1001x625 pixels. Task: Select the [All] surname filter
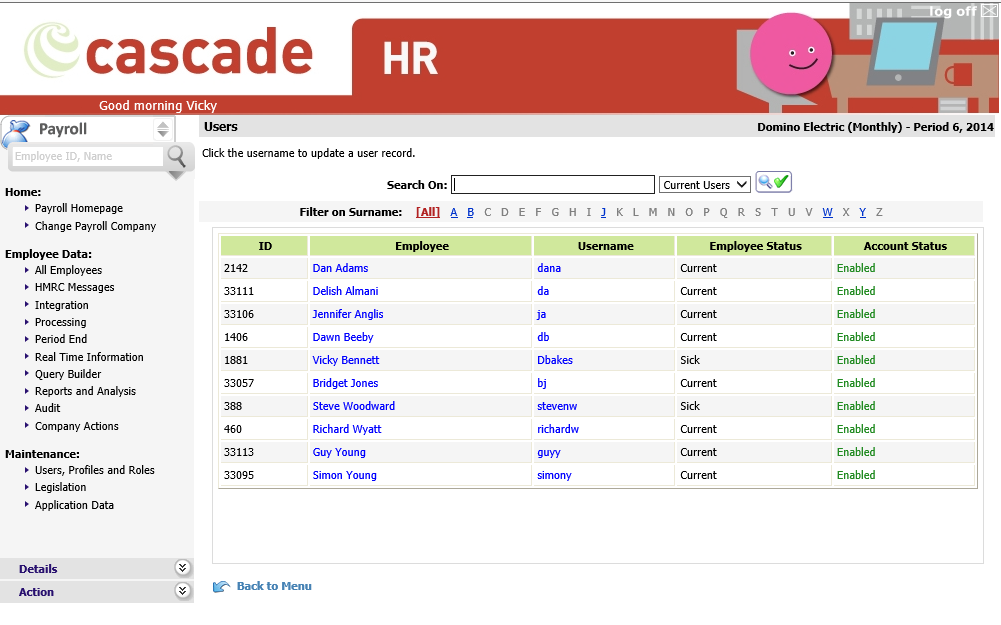coord(428,212)
